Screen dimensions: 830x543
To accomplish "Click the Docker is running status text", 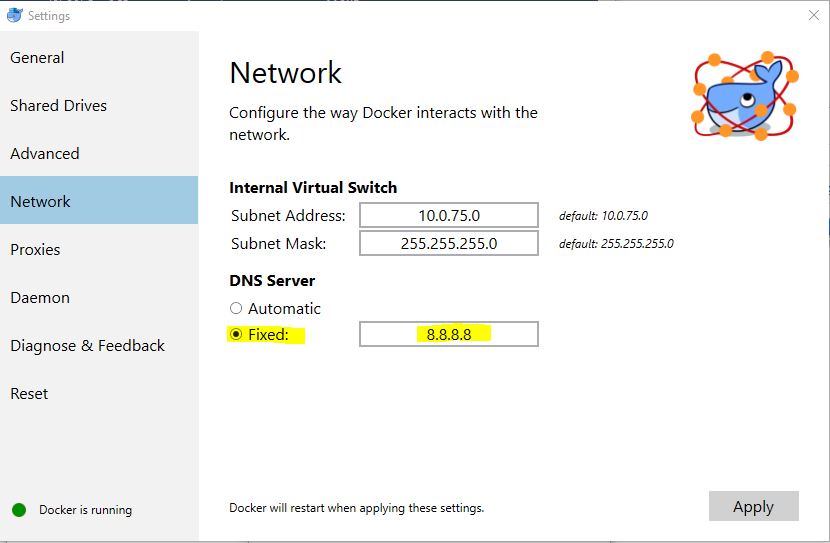I will [86, 510].
